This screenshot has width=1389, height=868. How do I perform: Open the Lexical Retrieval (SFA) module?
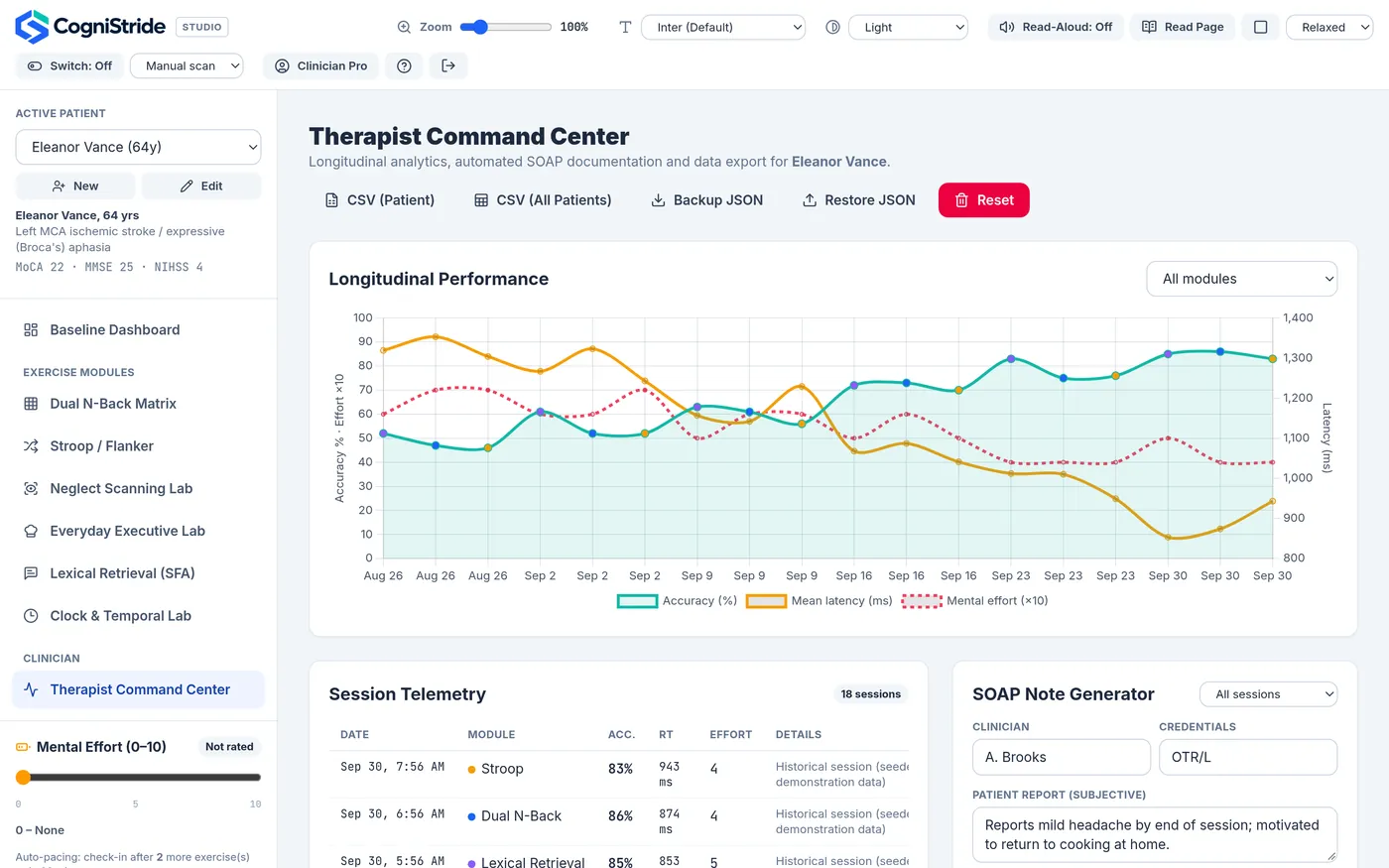[x=138, y=572]
